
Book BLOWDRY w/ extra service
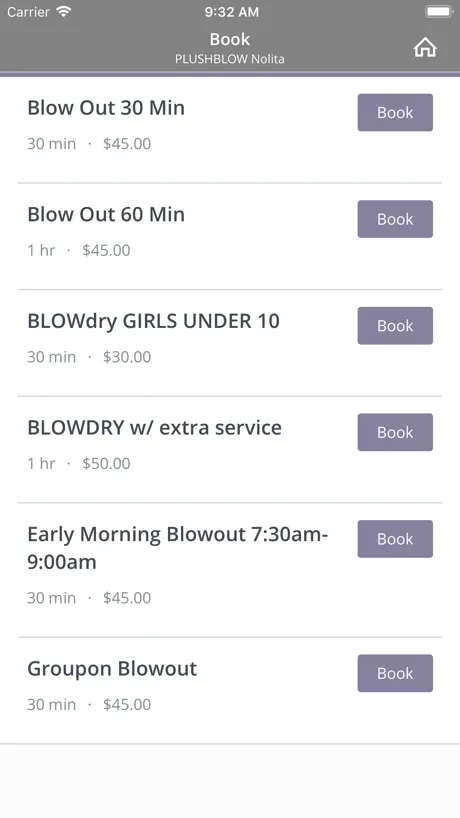point(395,432)
